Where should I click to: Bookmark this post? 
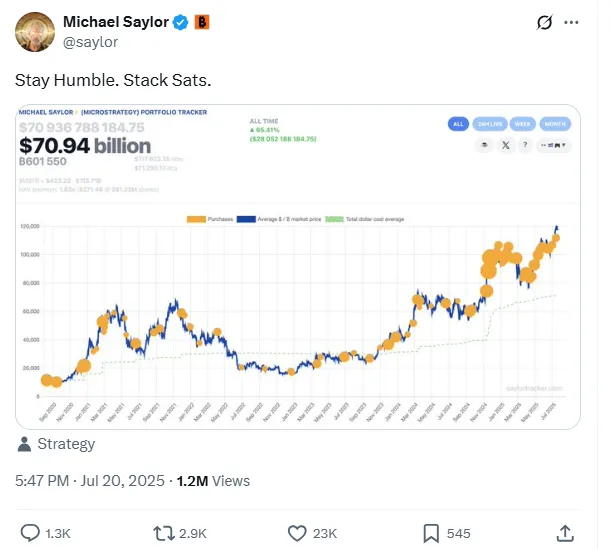(x=432, y=533)
